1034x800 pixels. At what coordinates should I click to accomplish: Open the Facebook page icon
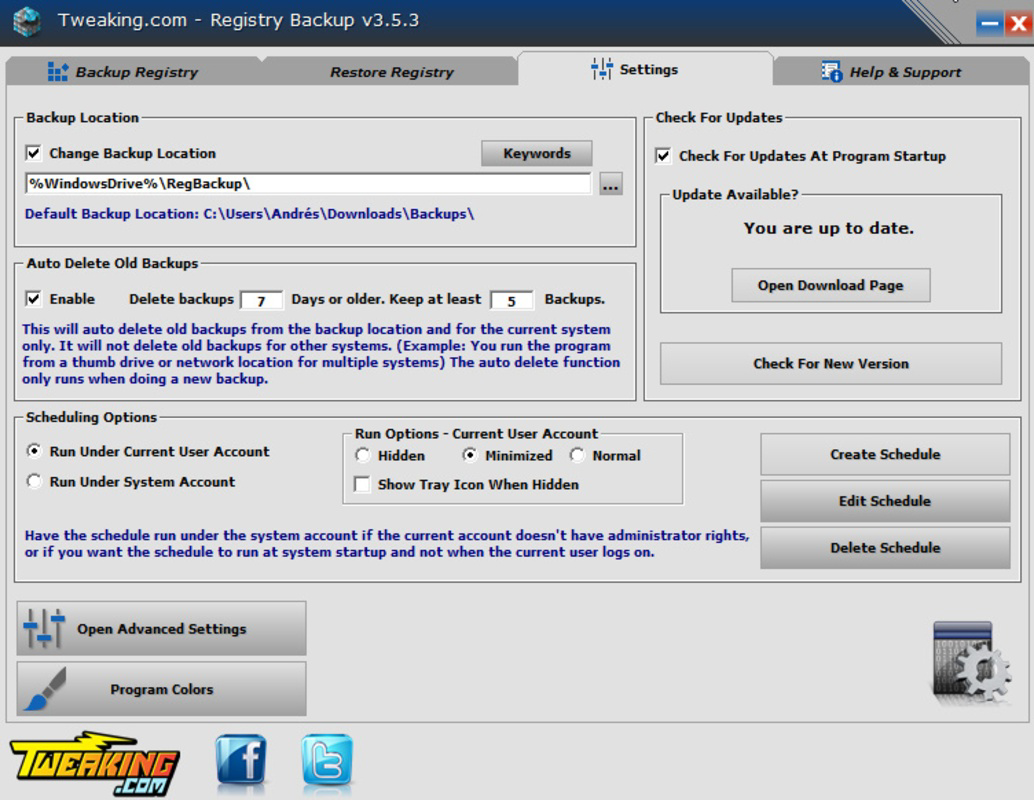coord(241,761)
